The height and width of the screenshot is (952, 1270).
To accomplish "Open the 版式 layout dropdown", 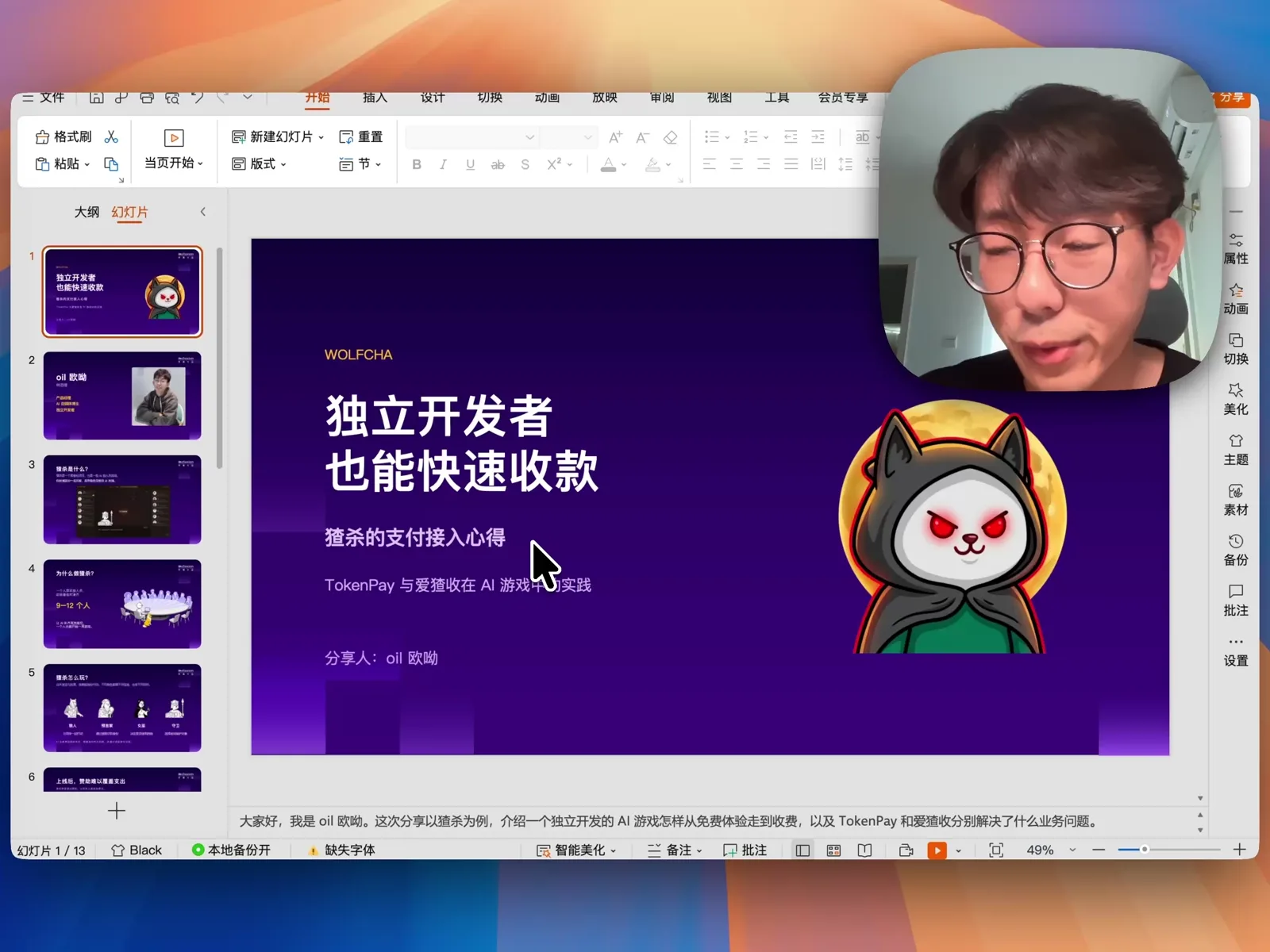I will coord(259,163).
